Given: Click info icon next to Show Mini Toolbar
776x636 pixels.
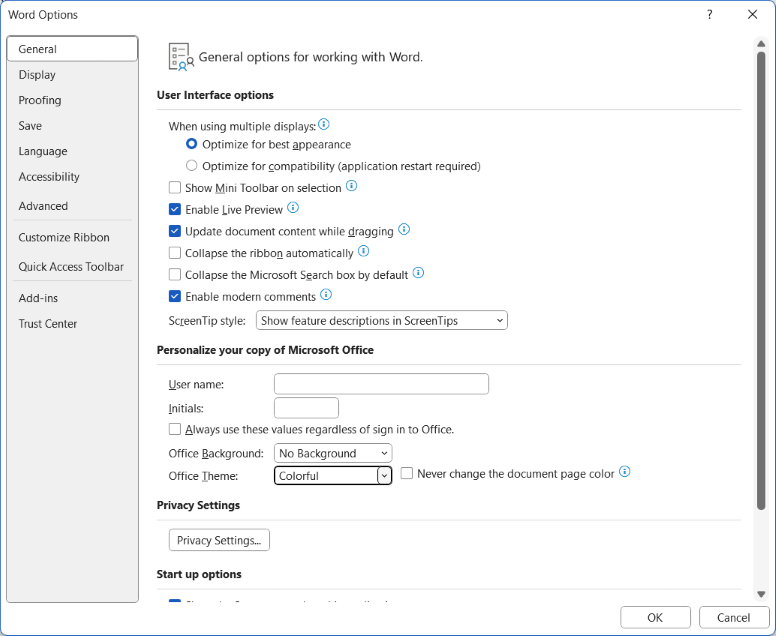Looking at the screenshot, I should click(x=351, y=186).
